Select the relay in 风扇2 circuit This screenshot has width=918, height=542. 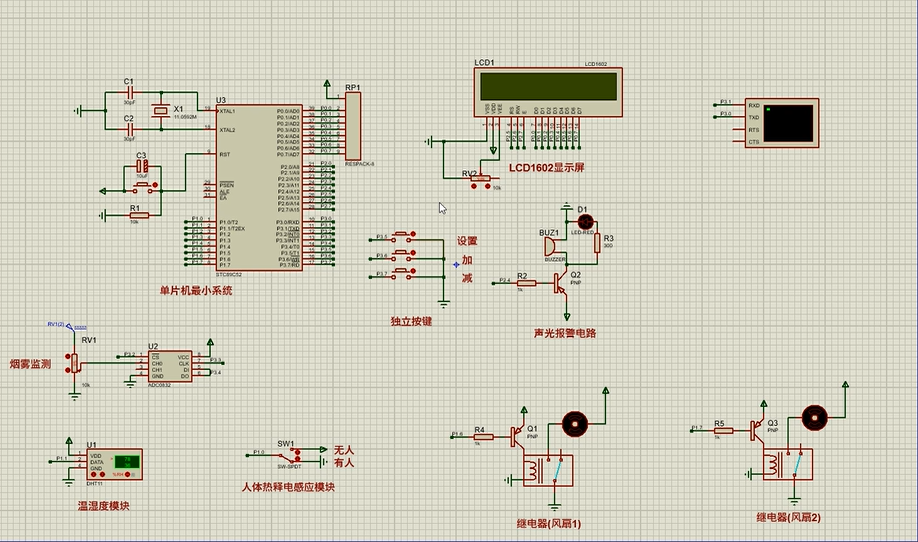pos(788,464)
